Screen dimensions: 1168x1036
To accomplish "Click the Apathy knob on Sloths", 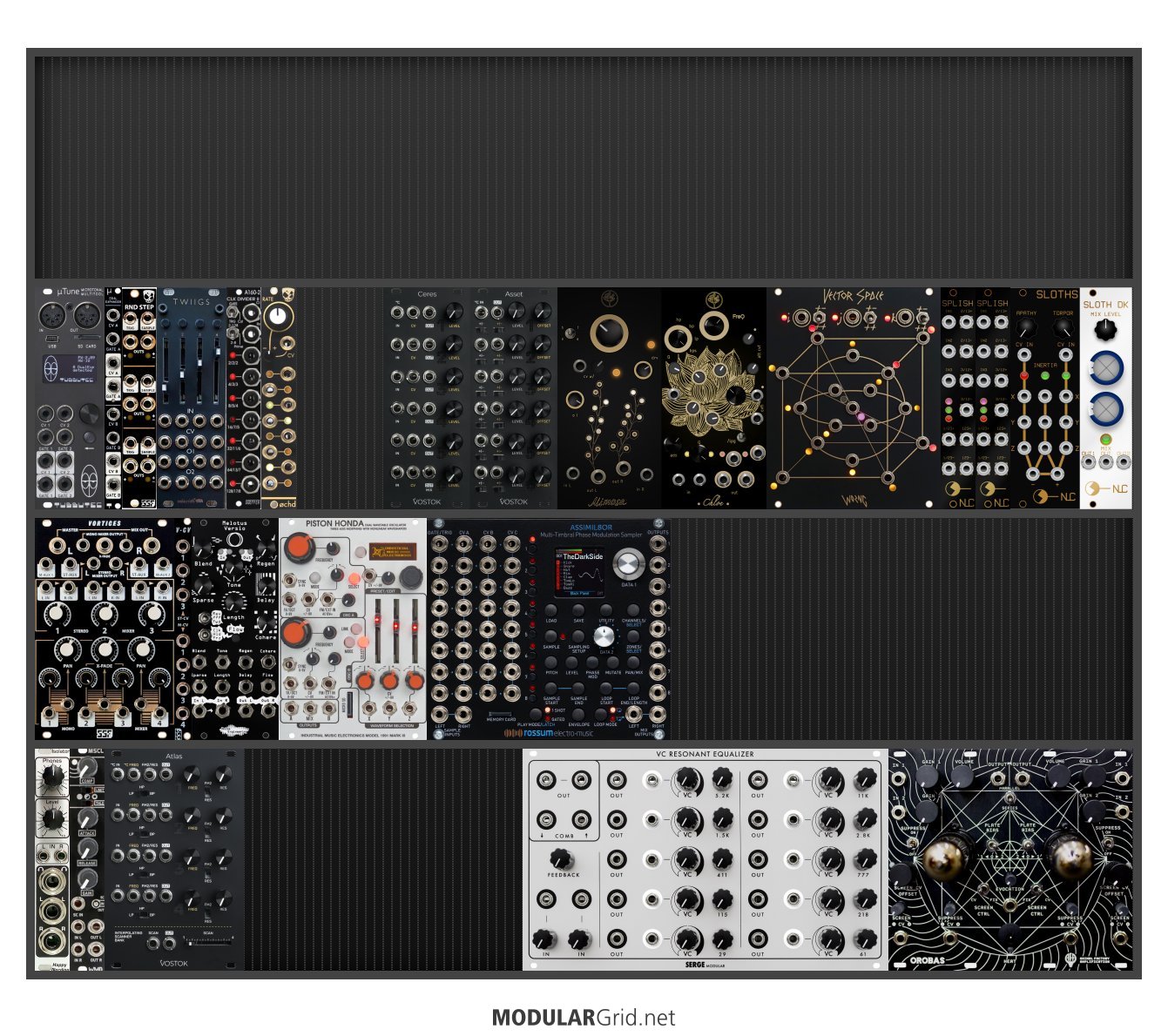I will pyautogui.click(x=1026, y=327).
